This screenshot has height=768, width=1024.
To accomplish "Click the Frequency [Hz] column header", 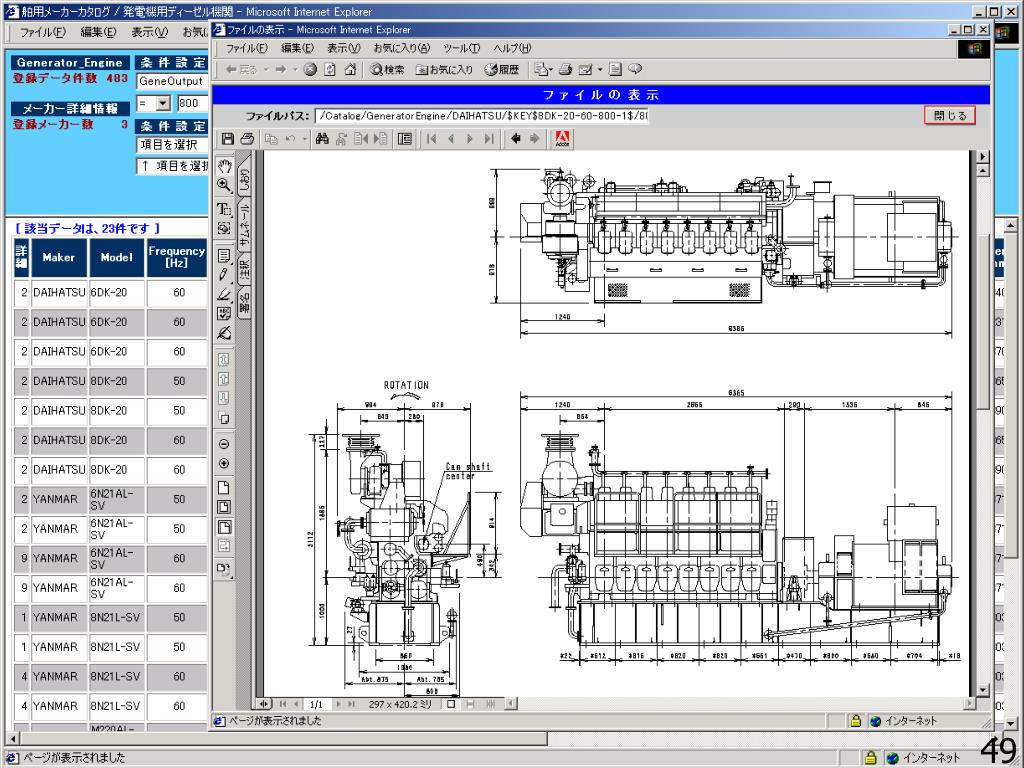I will point(176,257).
